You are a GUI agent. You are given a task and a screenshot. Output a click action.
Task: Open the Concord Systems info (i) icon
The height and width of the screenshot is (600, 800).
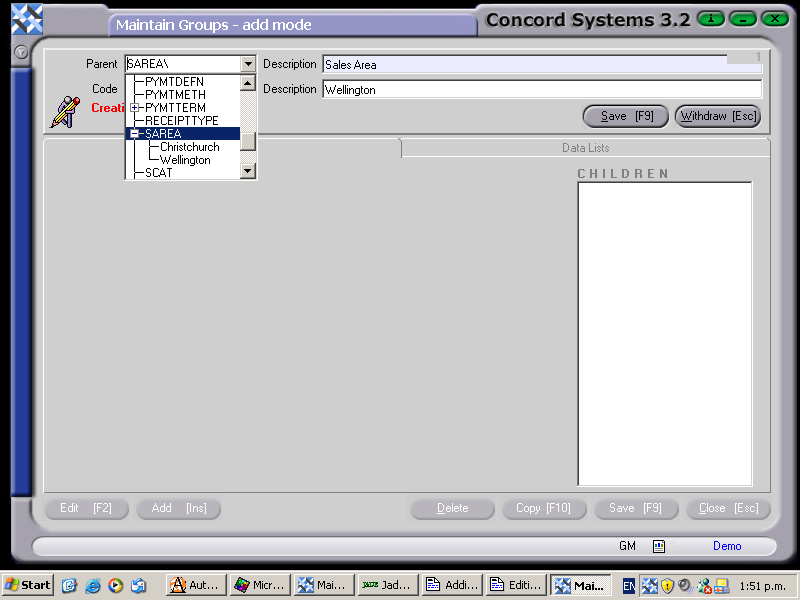click(710, 18)
